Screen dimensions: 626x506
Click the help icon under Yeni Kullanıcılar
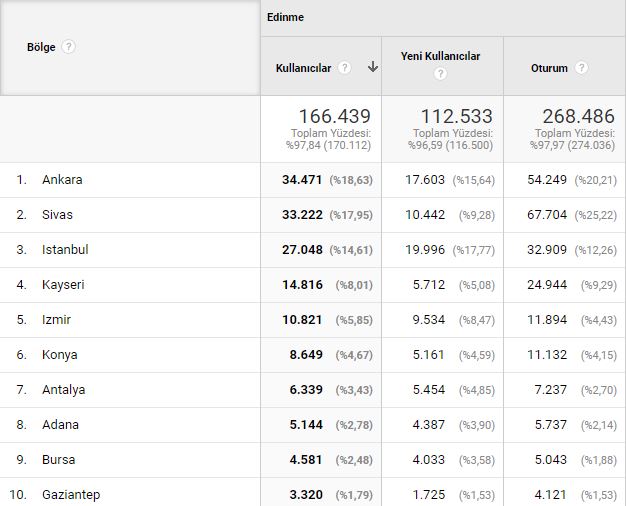click(x=440, y=74)
